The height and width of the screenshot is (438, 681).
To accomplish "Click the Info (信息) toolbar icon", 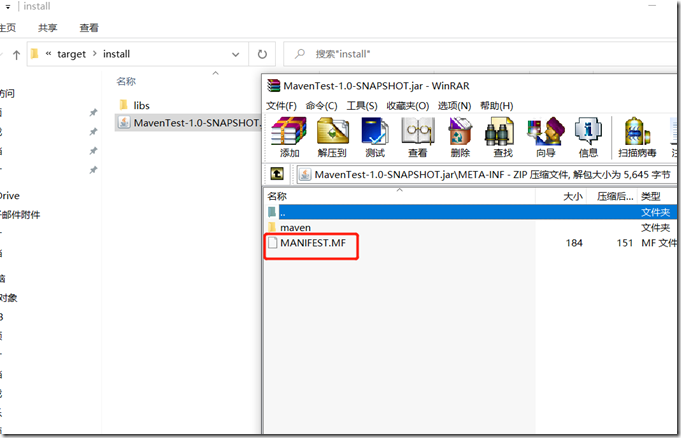I will point(588,137).
